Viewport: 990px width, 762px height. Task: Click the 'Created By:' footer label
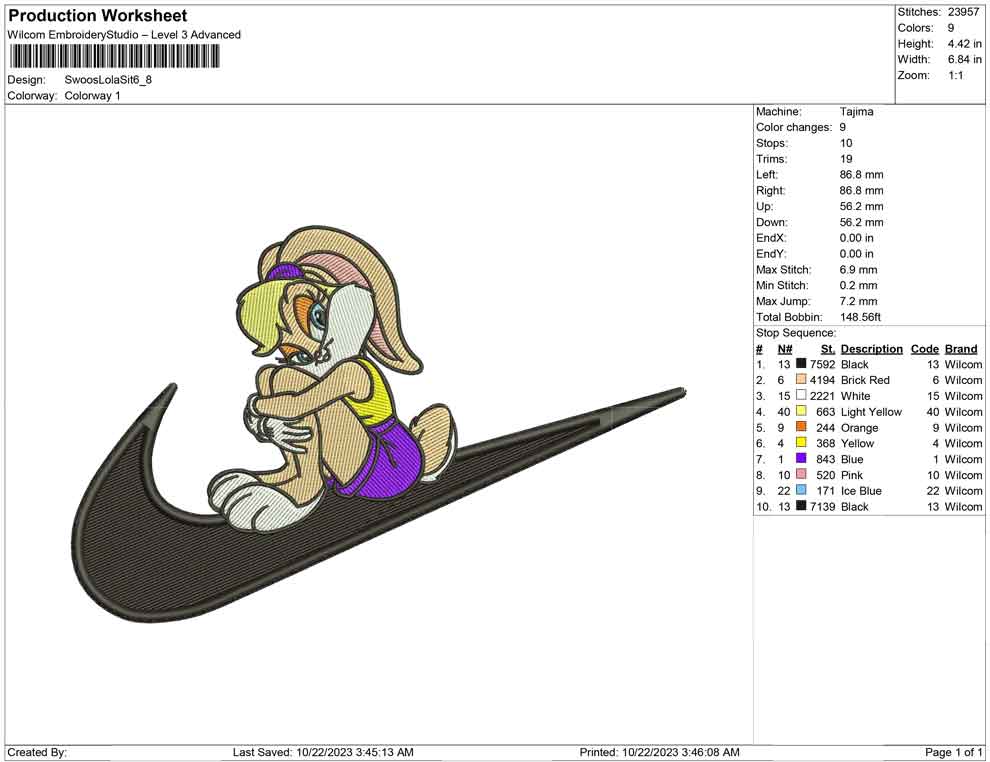tap(37, 752)
